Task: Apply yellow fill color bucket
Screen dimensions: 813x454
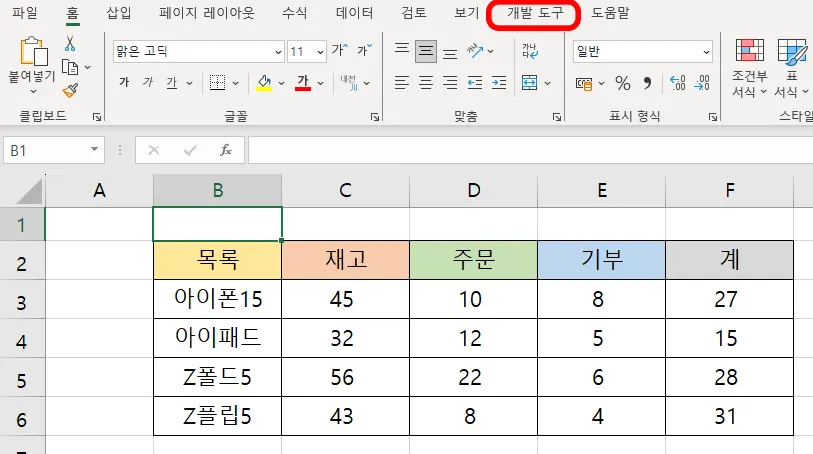Action: [x=264, y=82]
